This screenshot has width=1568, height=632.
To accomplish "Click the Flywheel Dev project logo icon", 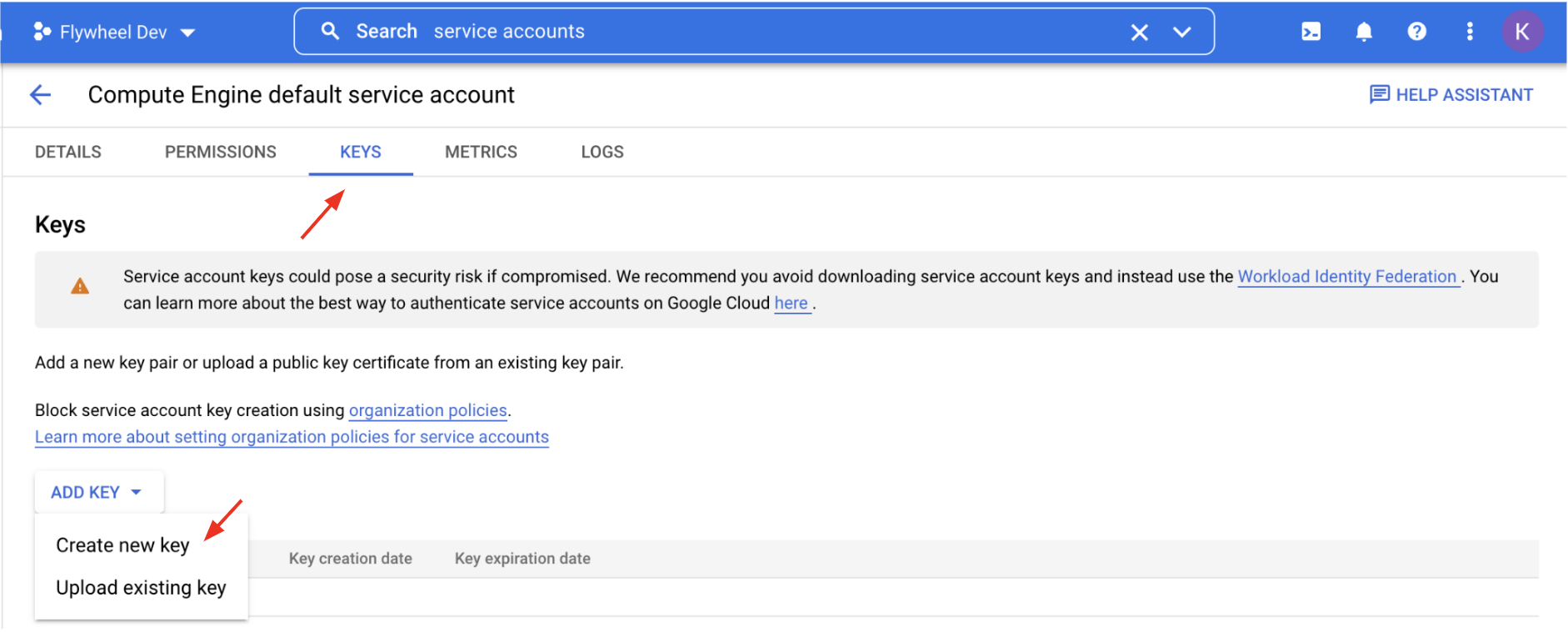I will 42,32.
